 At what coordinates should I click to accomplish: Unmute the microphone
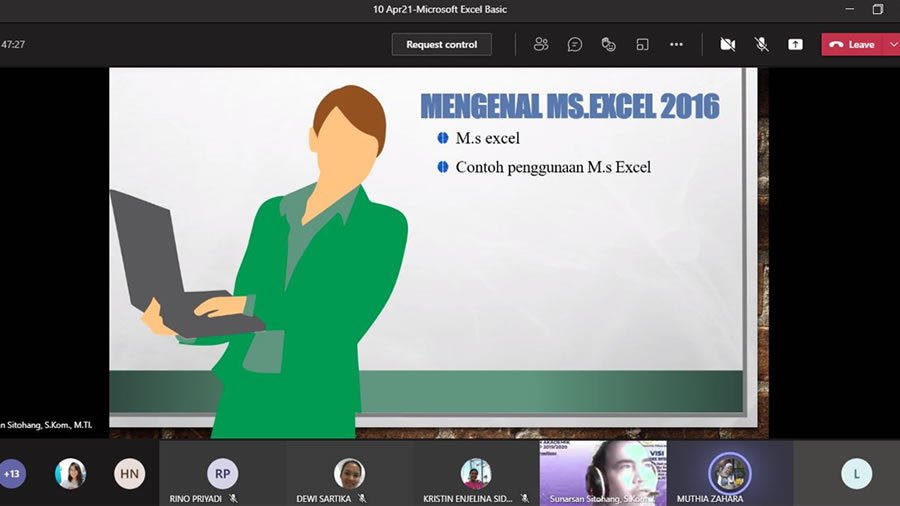tap(761, 44)
